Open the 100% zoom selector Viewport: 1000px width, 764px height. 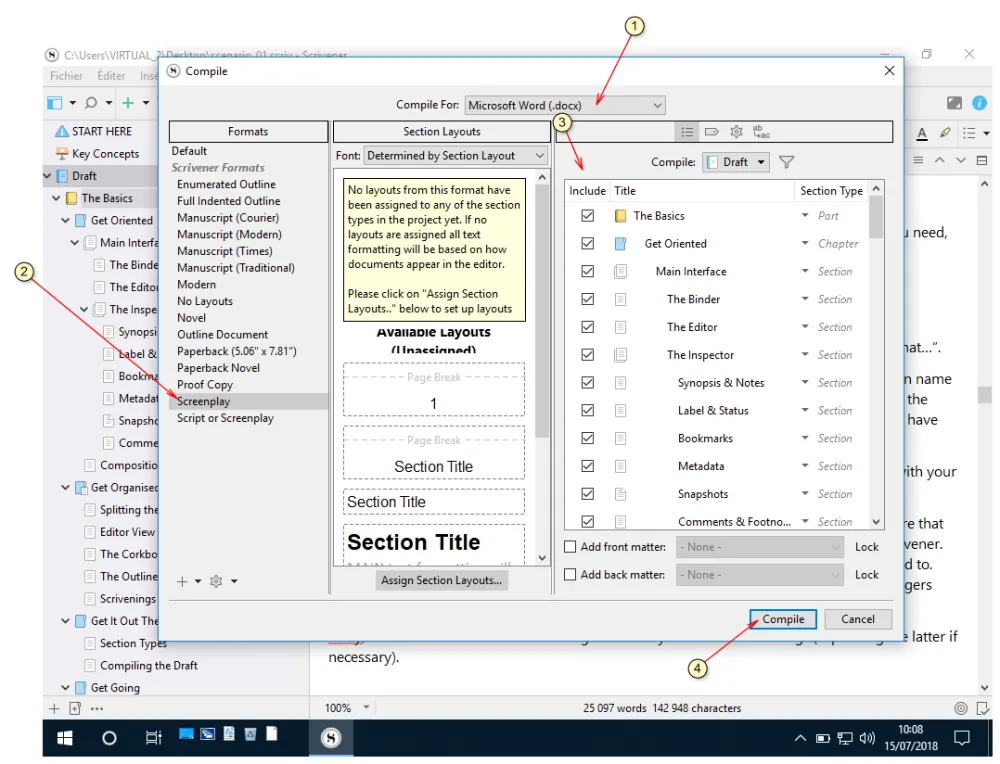coord(346,708)
